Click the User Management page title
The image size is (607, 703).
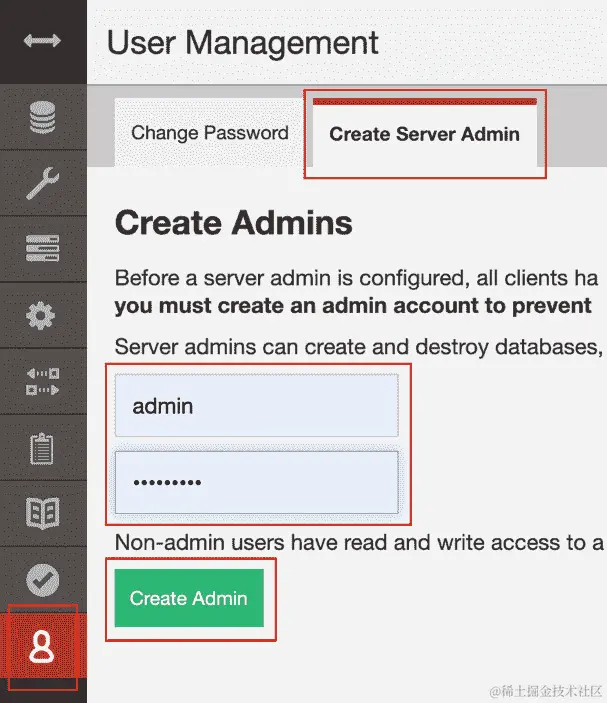pyautogui.click(x=243, y=43)
